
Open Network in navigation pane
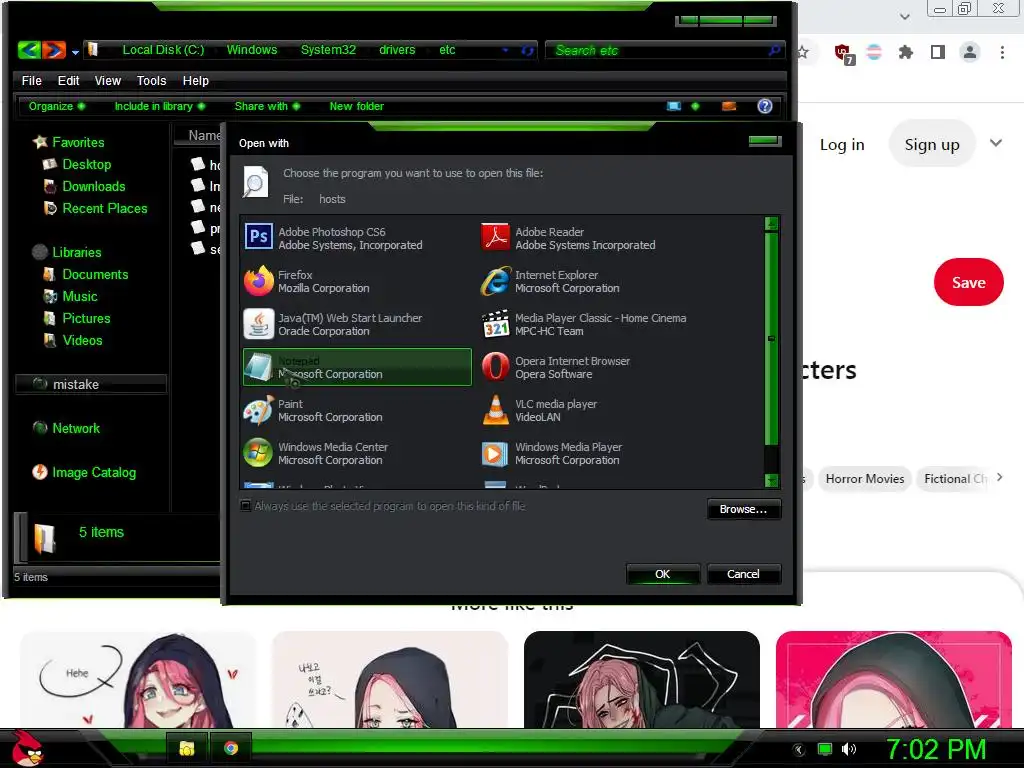(x=76, y=428)
